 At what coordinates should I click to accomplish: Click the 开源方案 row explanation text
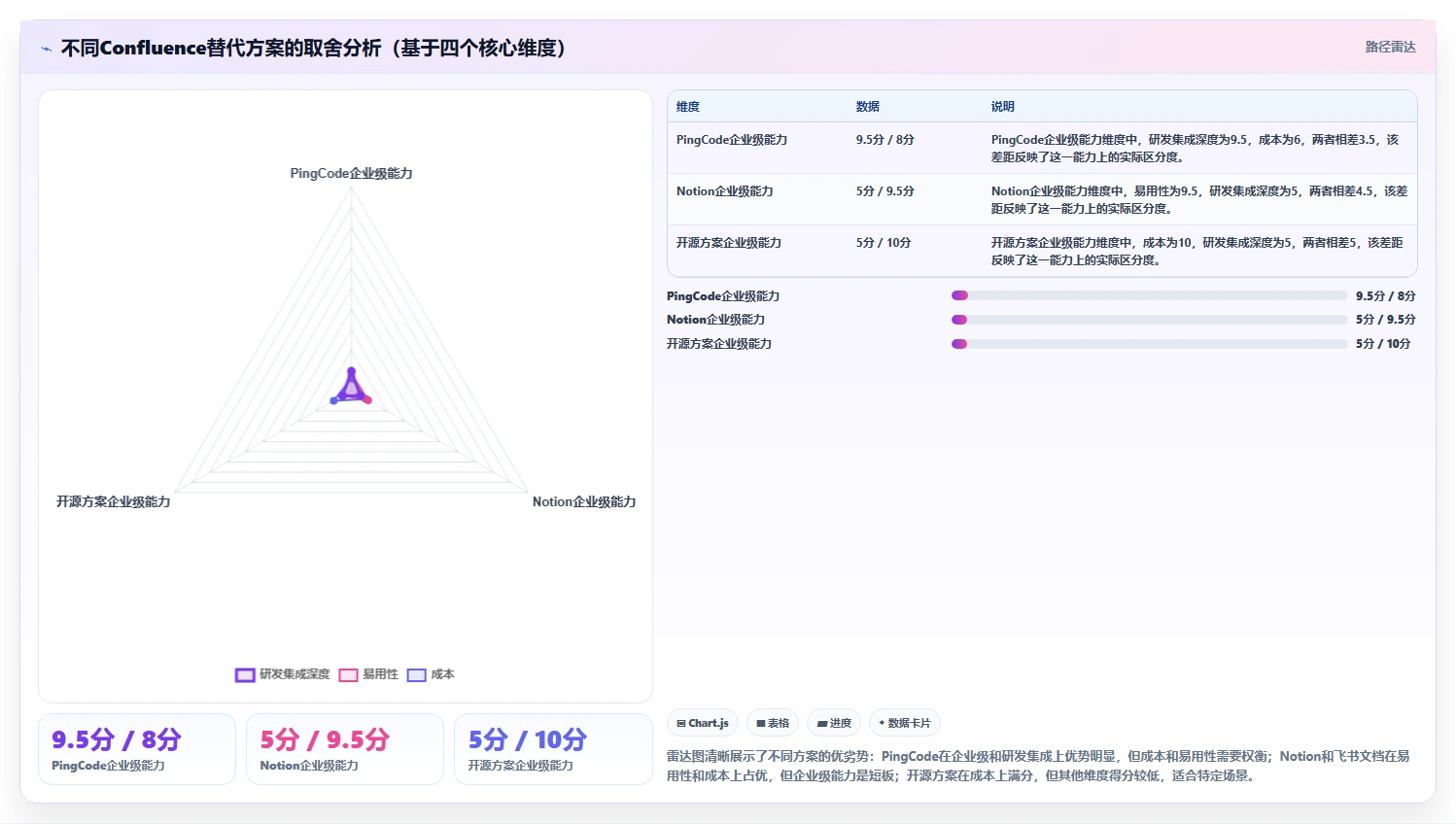point(1197,251)
